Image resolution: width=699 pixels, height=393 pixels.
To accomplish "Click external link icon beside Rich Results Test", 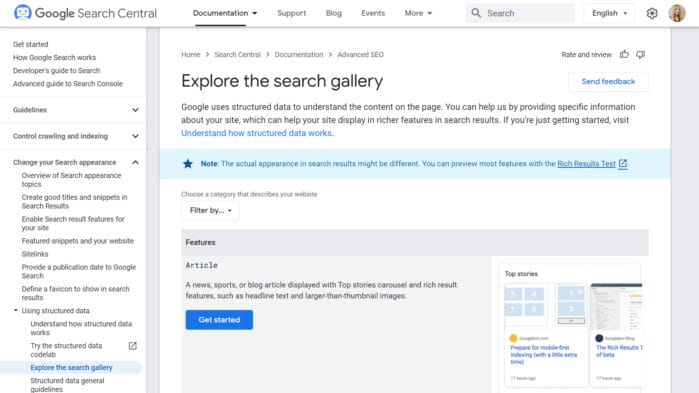I will click(623, 164).
